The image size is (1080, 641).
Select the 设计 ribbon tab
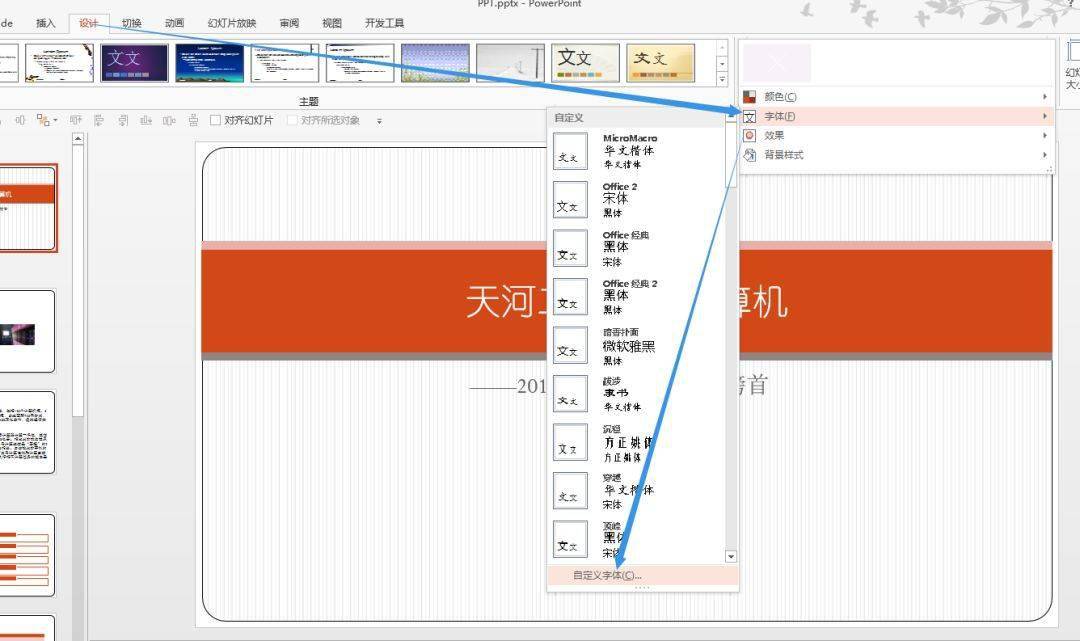pyautogui.click(x=88, y=23)
